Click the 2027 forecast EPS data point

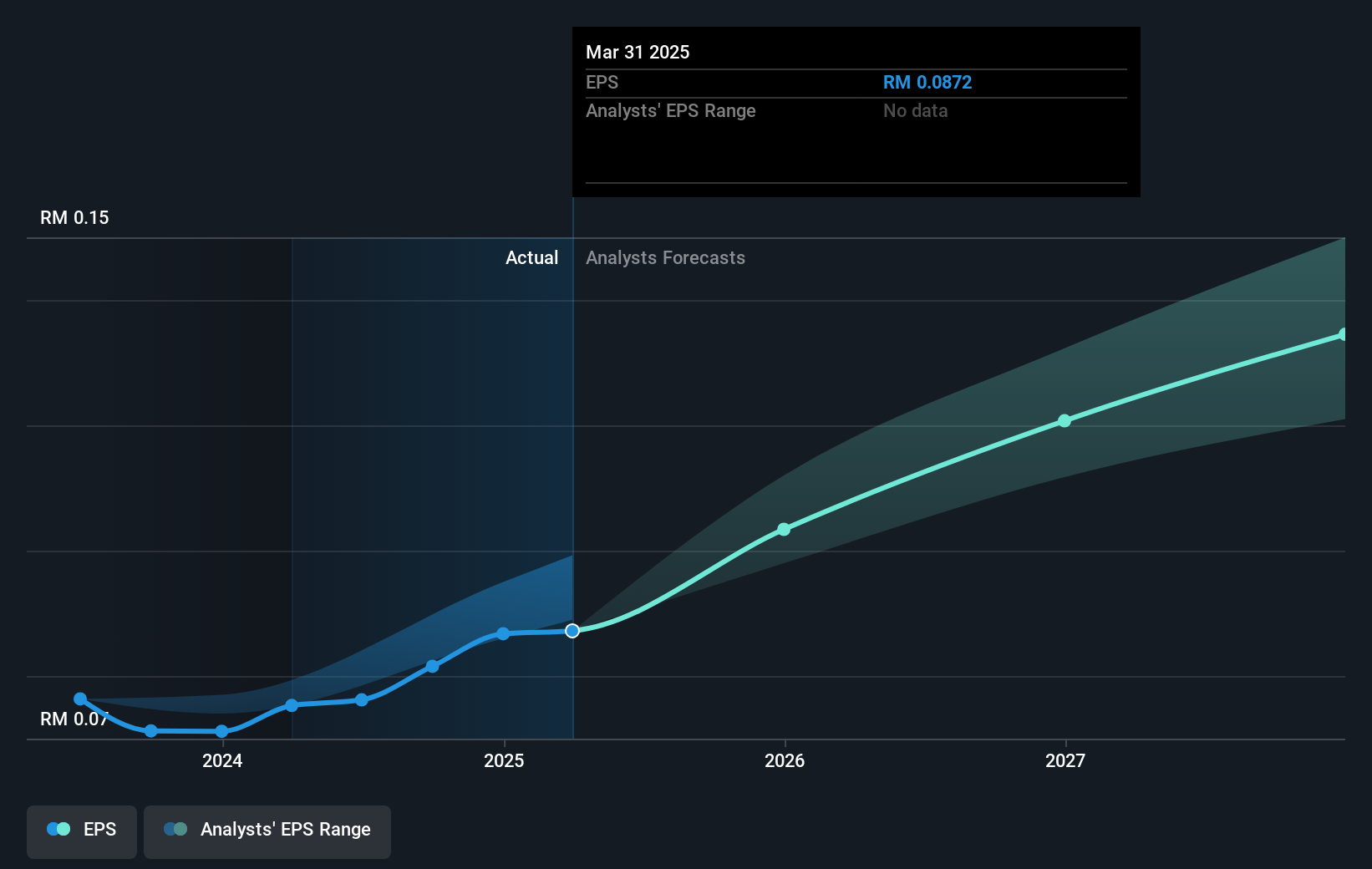(1065, 420)
